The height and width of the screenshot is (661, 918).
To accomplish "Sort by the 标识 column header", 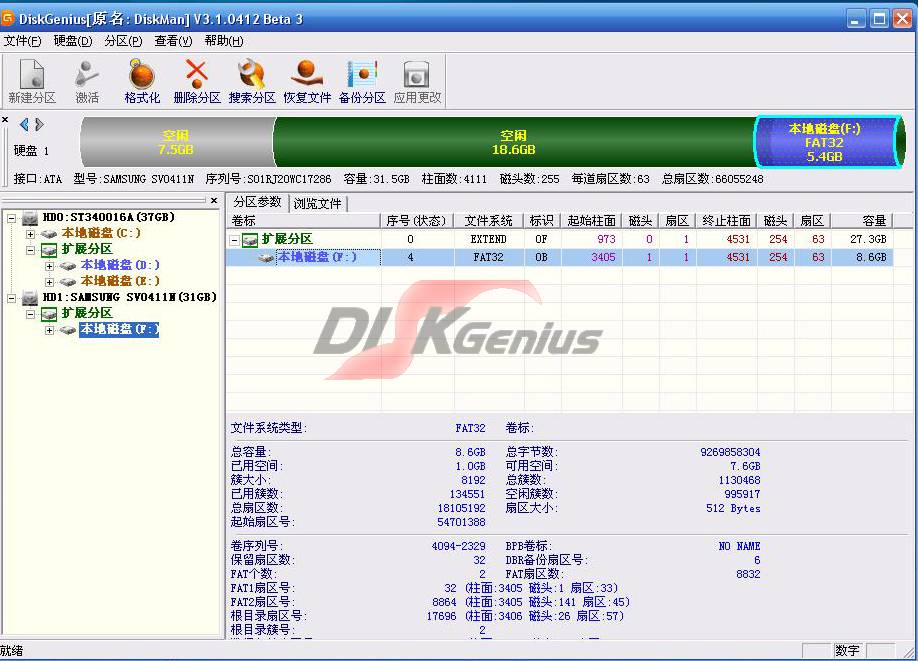I will click(x=542, y=221).
